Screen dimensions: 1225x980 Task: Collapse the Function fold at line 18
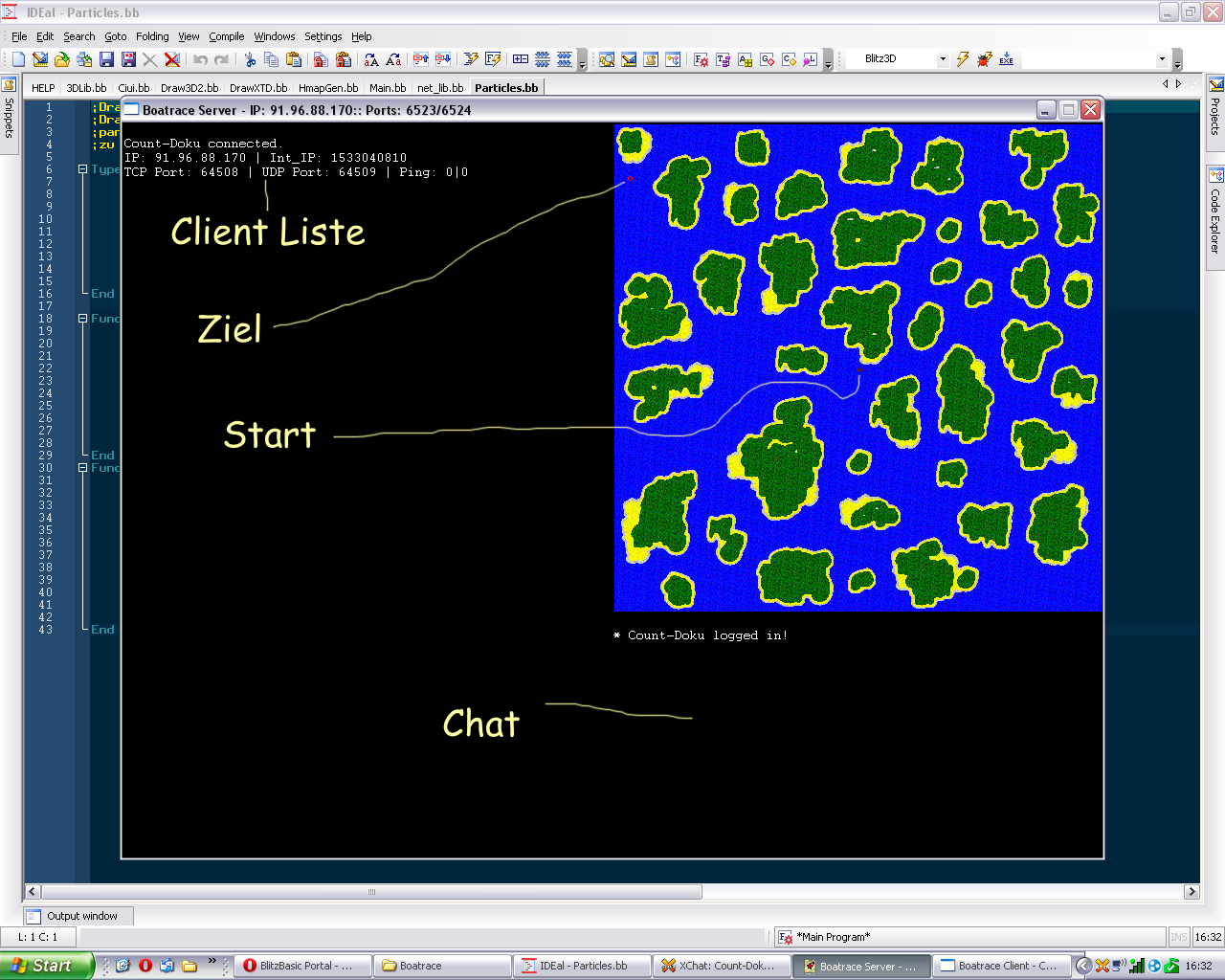click(82, 319)
